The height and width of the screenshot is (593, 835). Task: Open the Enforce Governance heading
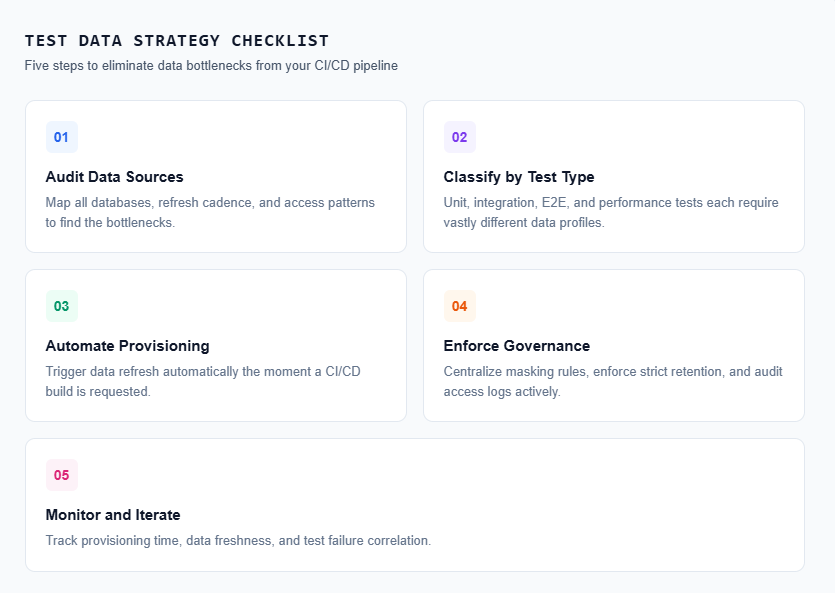click(516, 346)
